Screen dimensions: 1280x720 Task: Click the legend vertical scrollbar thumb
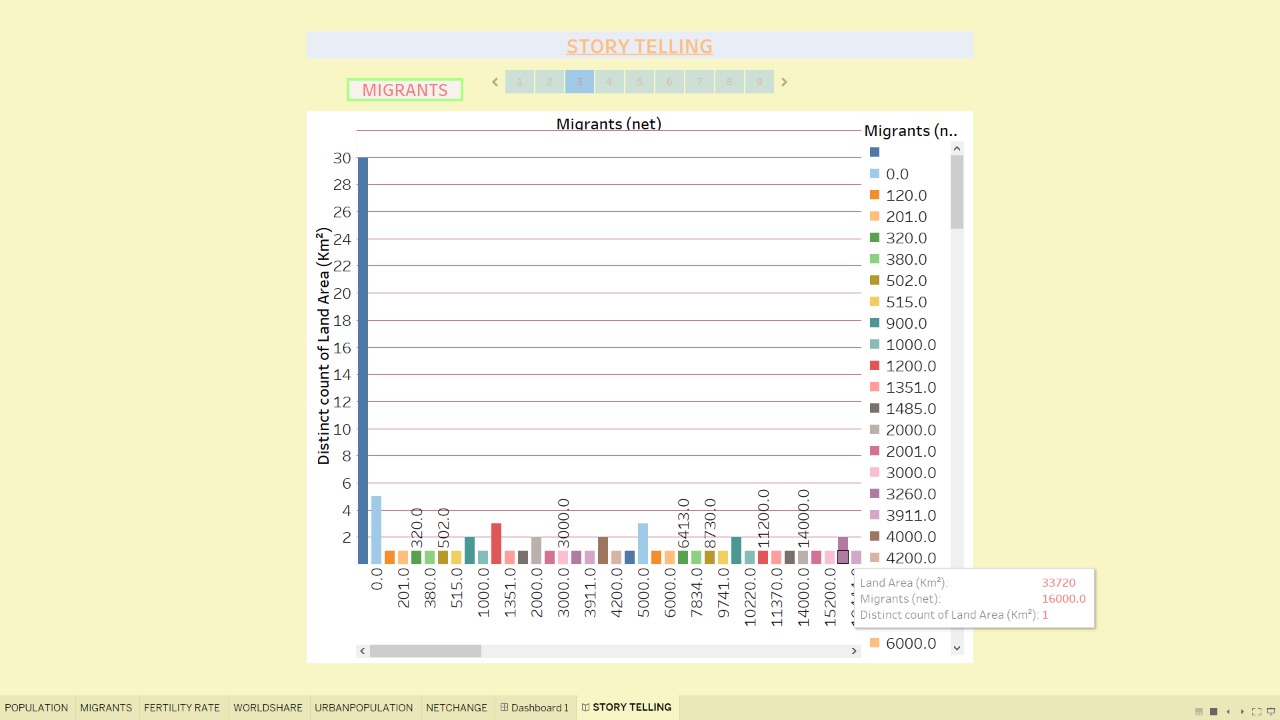click(957, 191)
